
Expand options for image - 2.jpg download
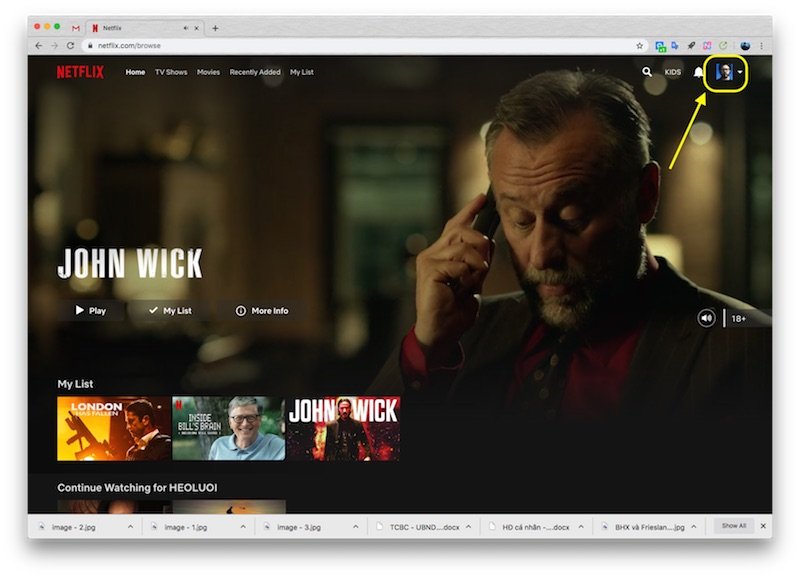[x=130, y=526]
